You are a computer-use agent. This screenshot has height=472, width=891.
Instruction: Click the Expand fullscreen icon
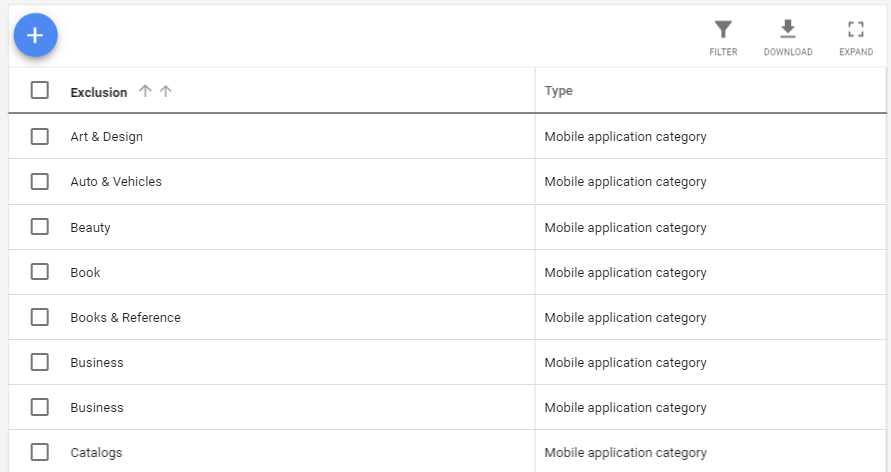coord(855,30)
